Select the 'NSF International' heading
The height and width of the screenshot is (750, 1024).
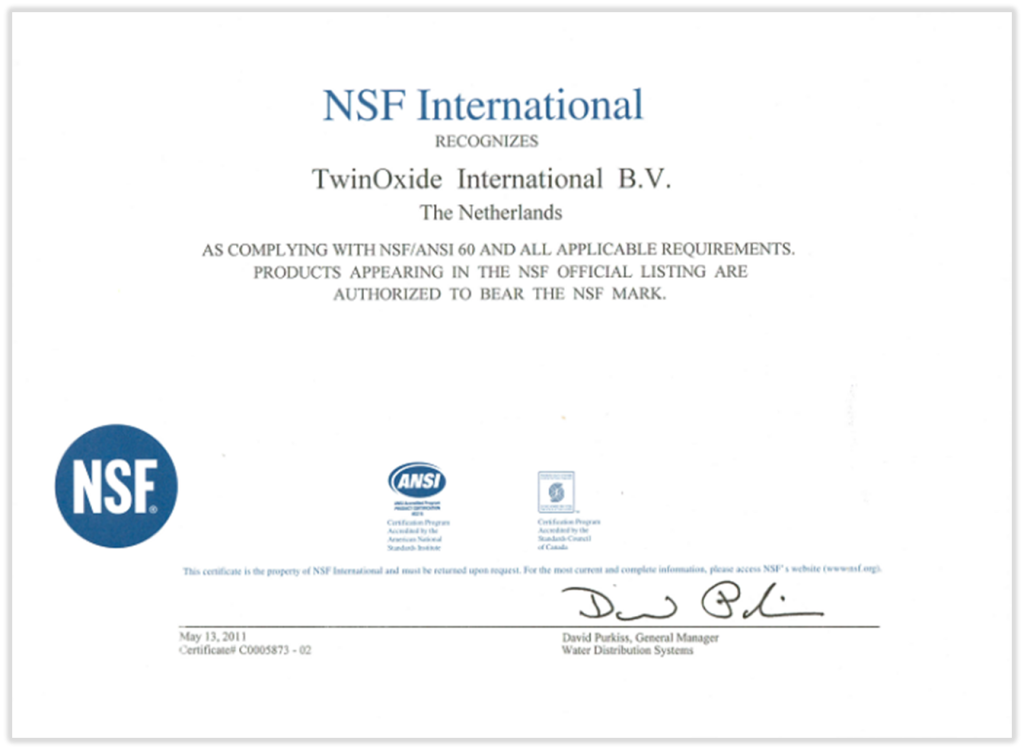(x=483, y=105)
